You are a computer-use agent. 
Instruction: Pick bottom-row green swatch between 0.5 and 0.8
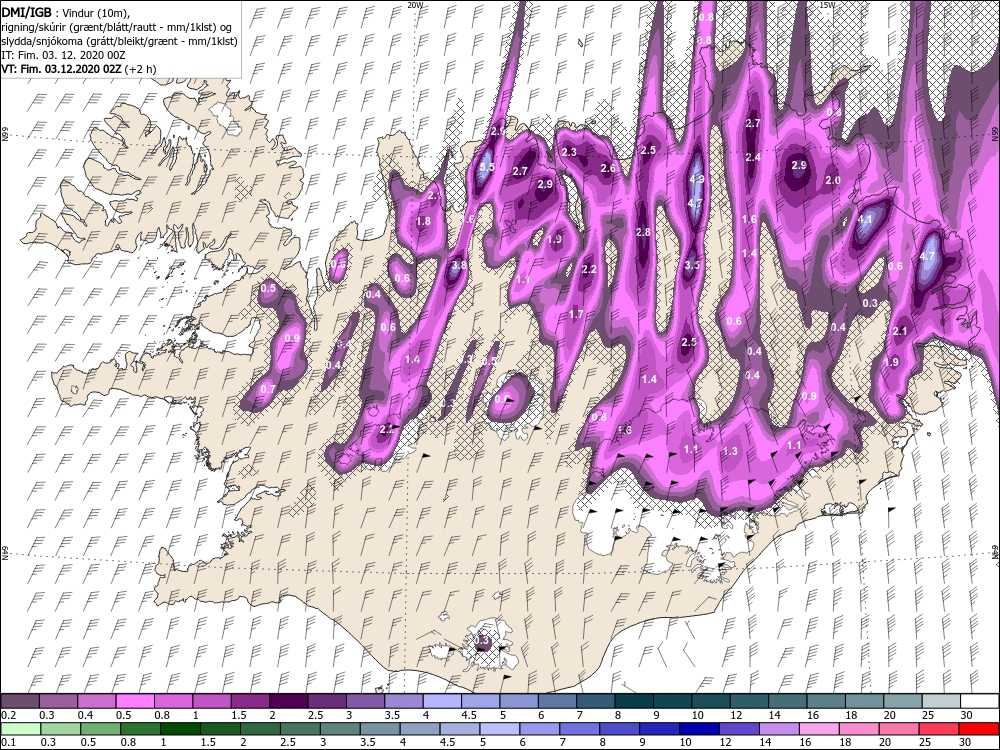100,728
